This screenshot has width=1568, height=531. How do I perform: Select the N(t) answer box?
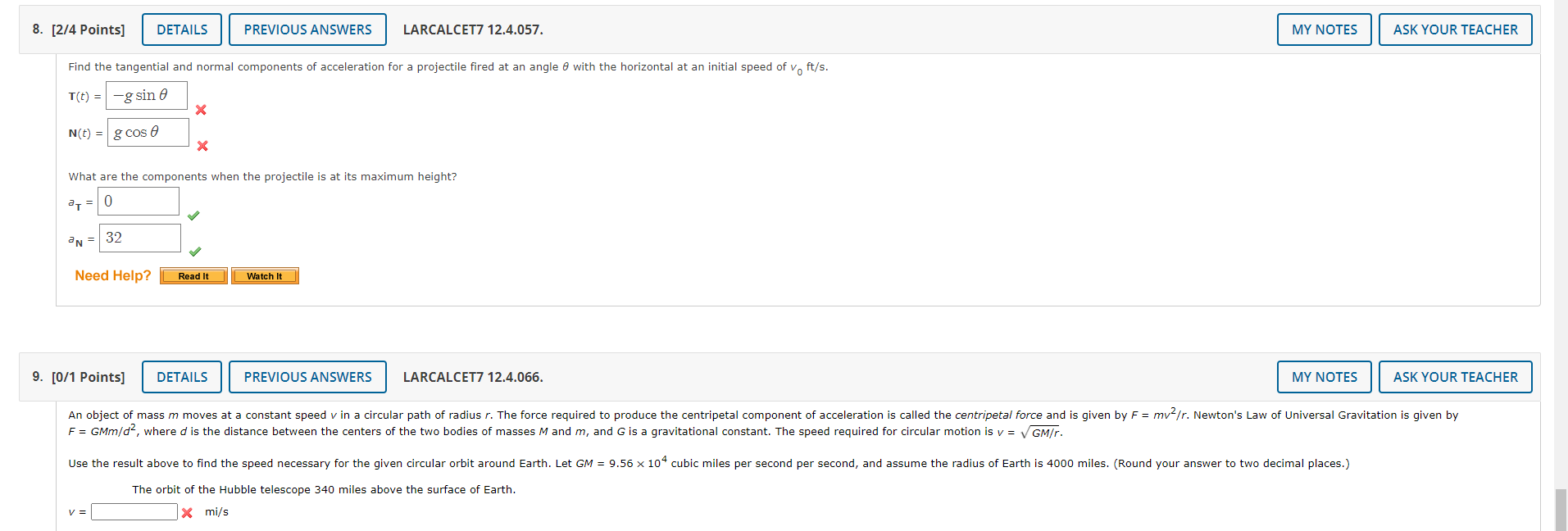click(148, 132)
